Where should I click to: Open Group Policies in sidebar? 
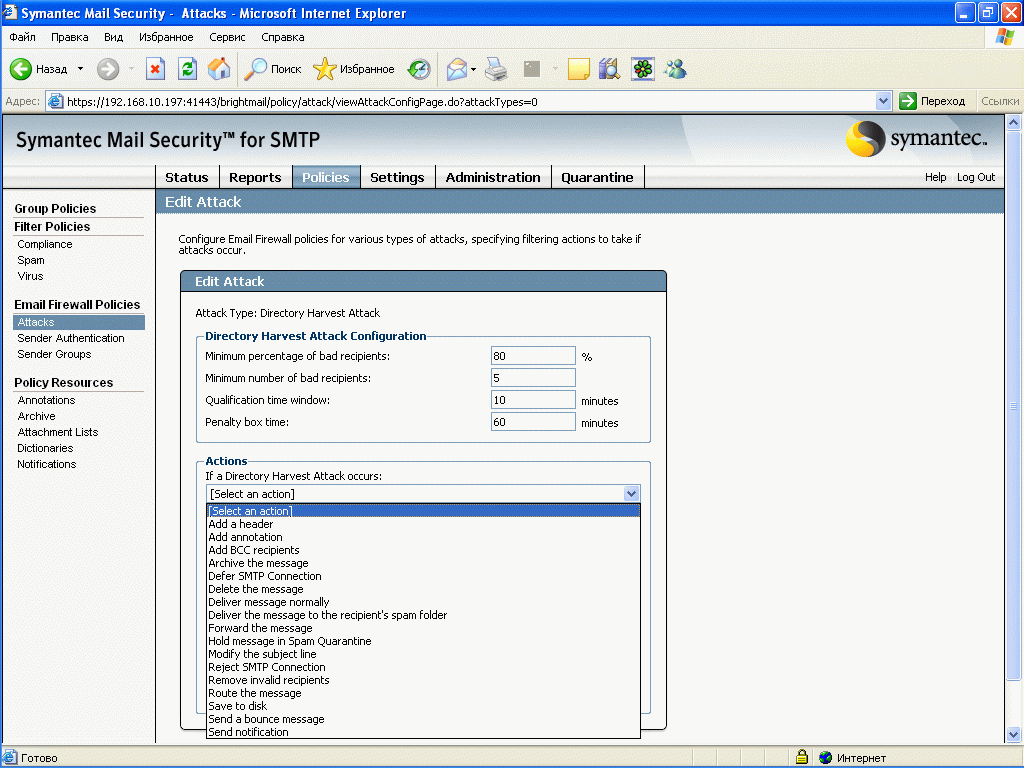tap(56, 208)
